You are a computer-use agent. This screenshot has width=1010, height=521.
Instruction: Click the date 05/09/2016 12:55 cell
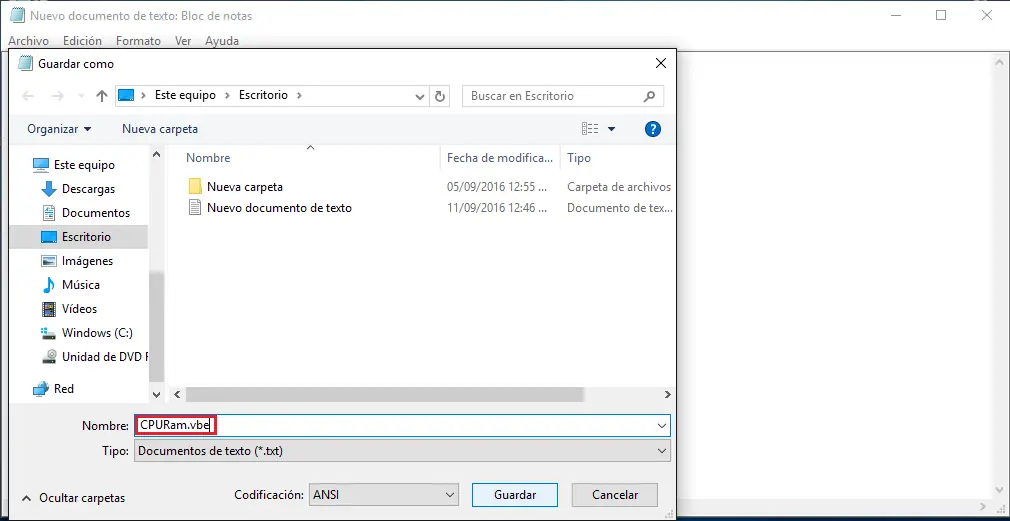tap(498, 187)
